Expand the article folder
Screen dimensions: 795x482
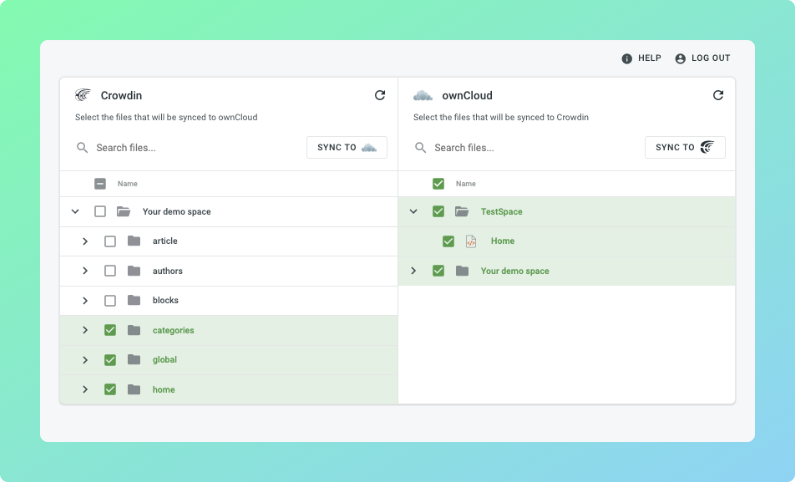click(85, 241)
